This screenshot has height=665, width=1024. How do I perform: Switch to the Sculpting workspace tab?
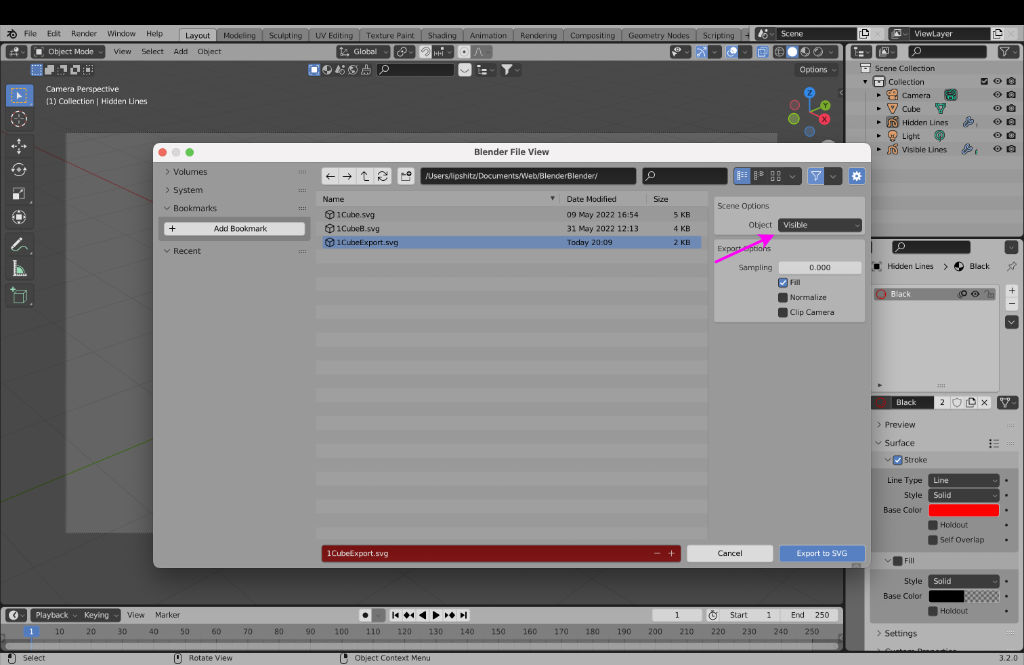tap(285, 35)
